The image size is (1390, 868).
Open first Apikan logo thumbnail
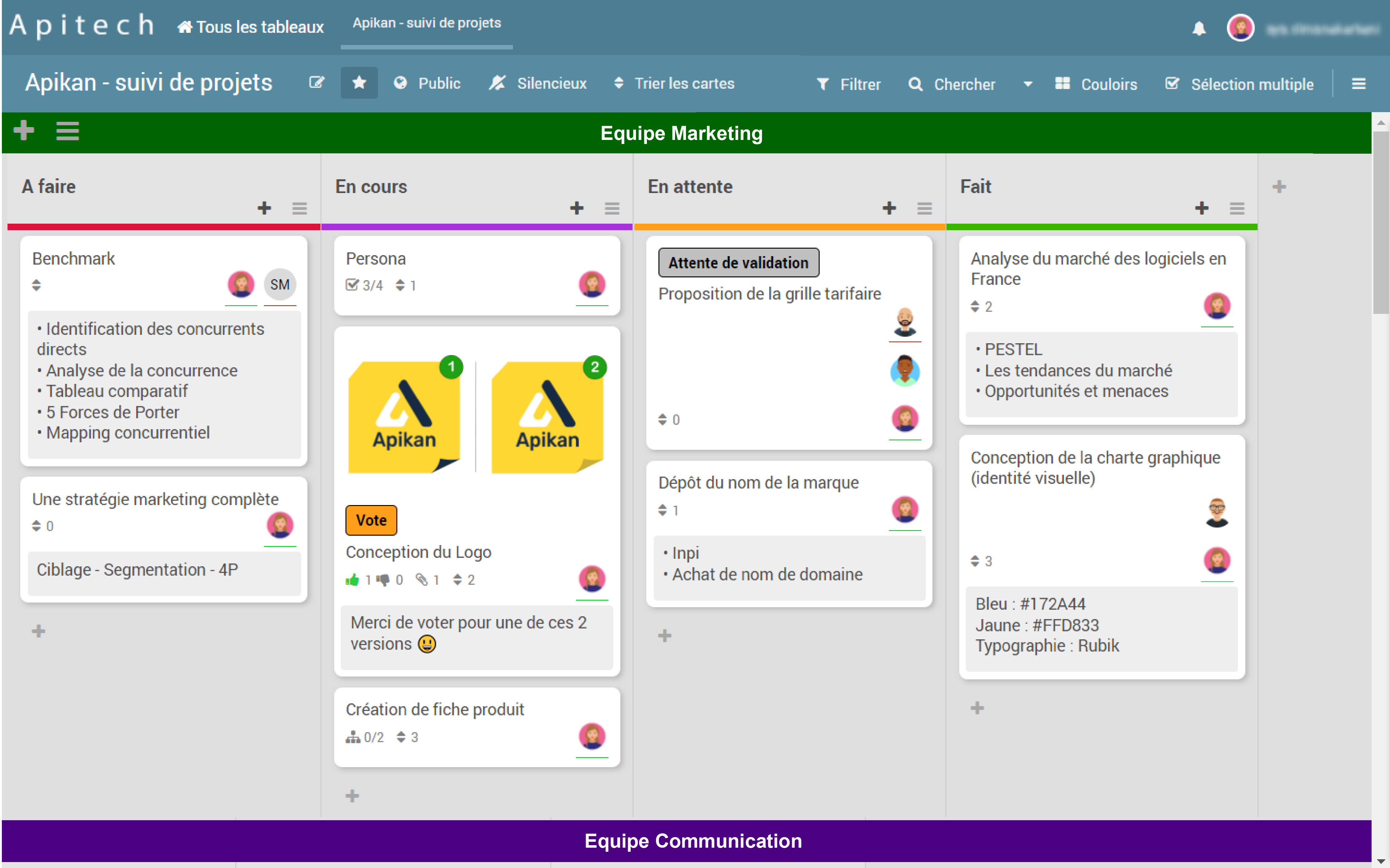(404, 417)
